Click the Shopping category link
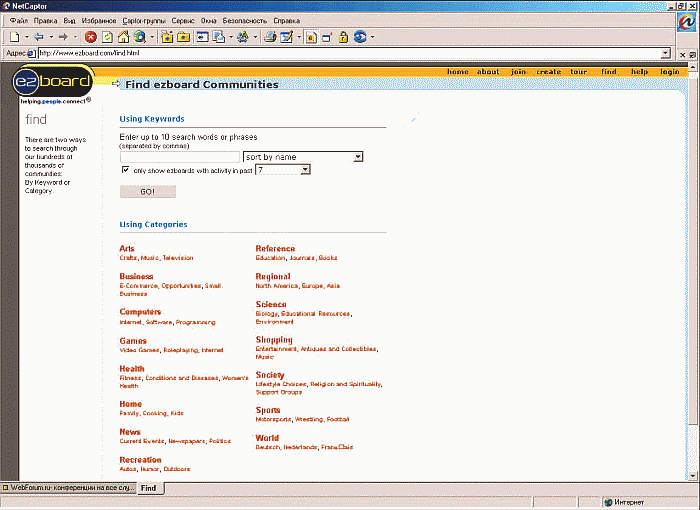 pyautogui.click(x=274, y=340)
